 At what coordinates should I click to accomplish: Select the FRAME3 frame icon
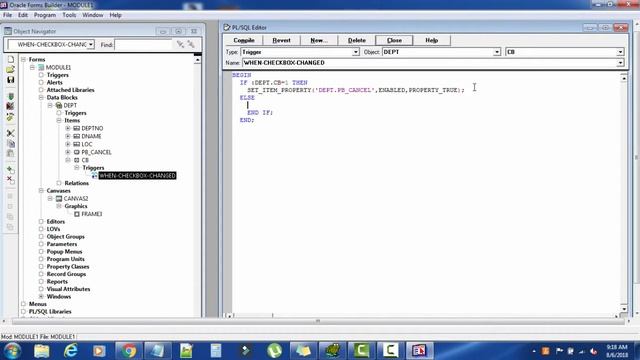(77, 214)
